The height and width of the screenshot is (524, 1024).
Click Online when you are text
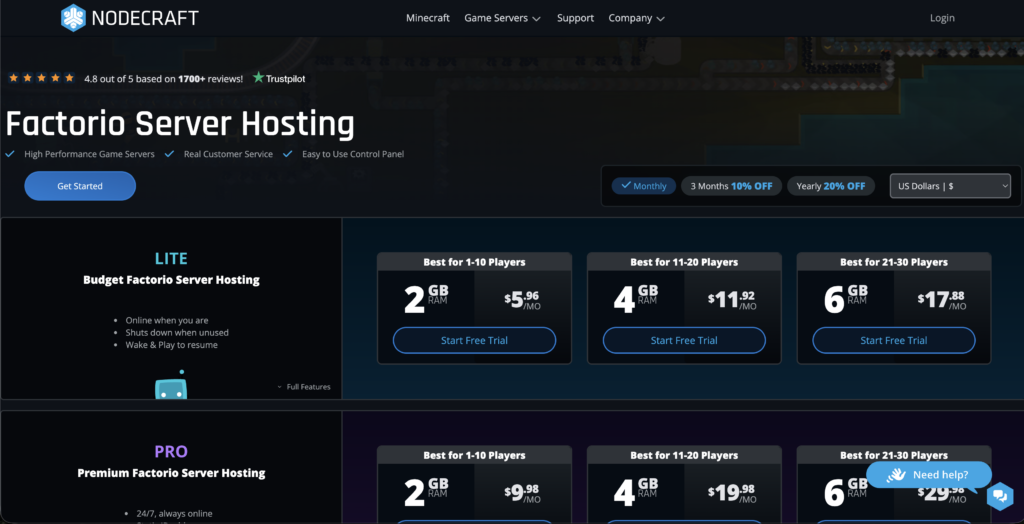pyautogui.click(x=167, y=321)
